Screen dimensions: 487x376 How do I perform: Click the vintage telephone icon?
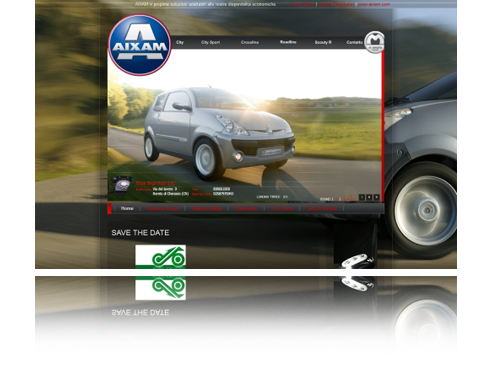pos(122,185)
